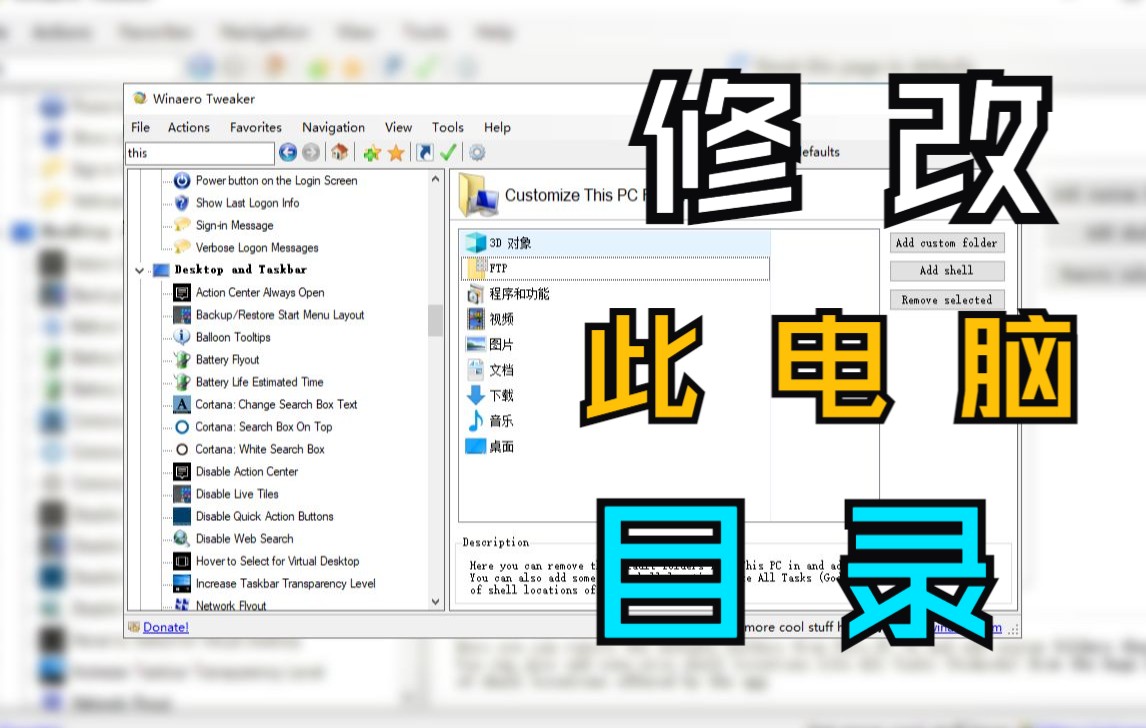Click the orange star favorites icon
The width and height of the screenshot is (1146, 728).
395,152
